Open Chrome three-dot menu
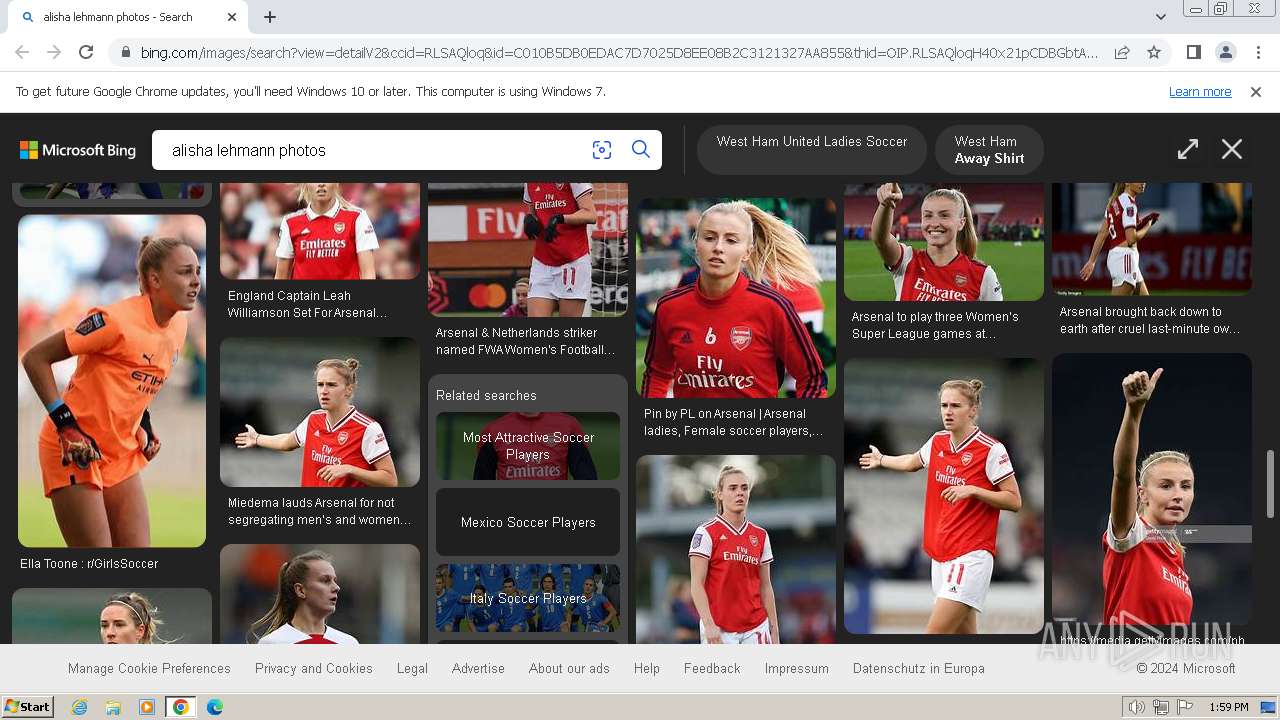This screenshot has height=720, width=1280. click(x=1258, y=52)
